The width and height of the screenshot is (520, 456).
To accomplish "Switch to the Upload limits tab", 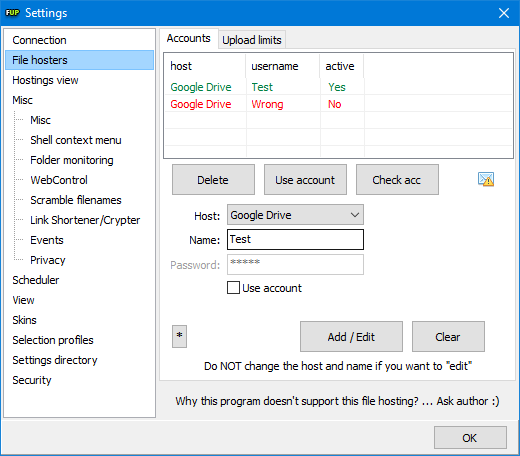I will [252, 40].
